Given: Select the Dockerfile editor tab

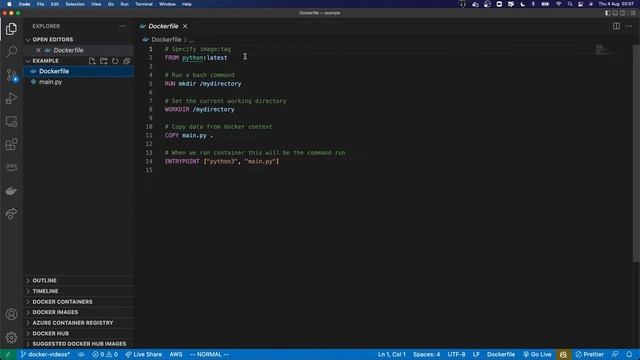Looking at the screenshot, I should click(x=164, y=26).
